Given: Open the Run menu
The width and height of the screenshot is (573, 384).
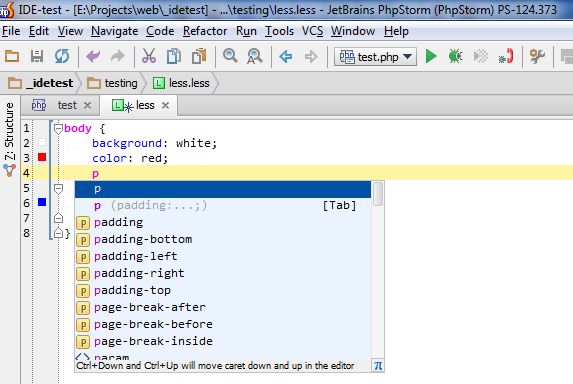Looking at the screenshot, I should [x=246, y=31].
